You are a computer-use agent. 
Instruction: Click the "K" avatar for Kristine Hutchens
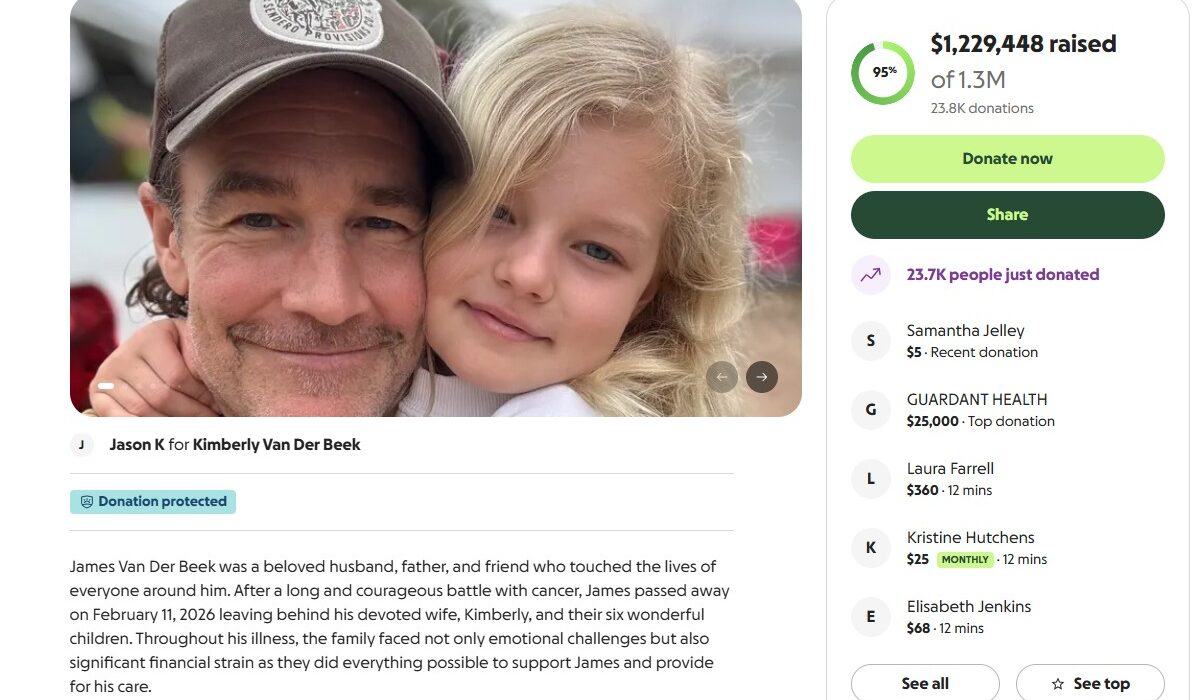(870, 548)
